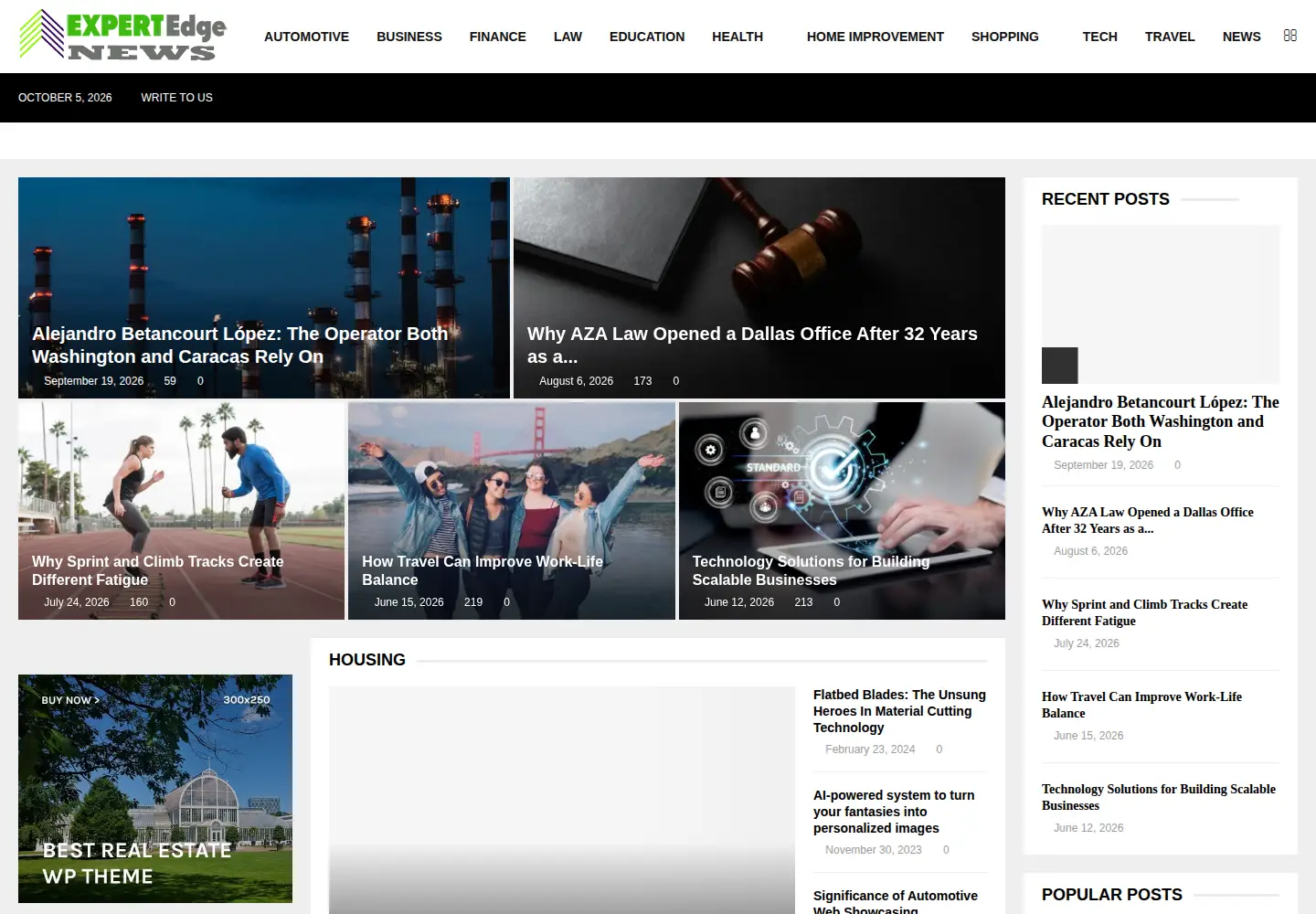Screen dimensions: 1316x914
Task: Open the BUSINESS menu item
Action: coord(409,37)
